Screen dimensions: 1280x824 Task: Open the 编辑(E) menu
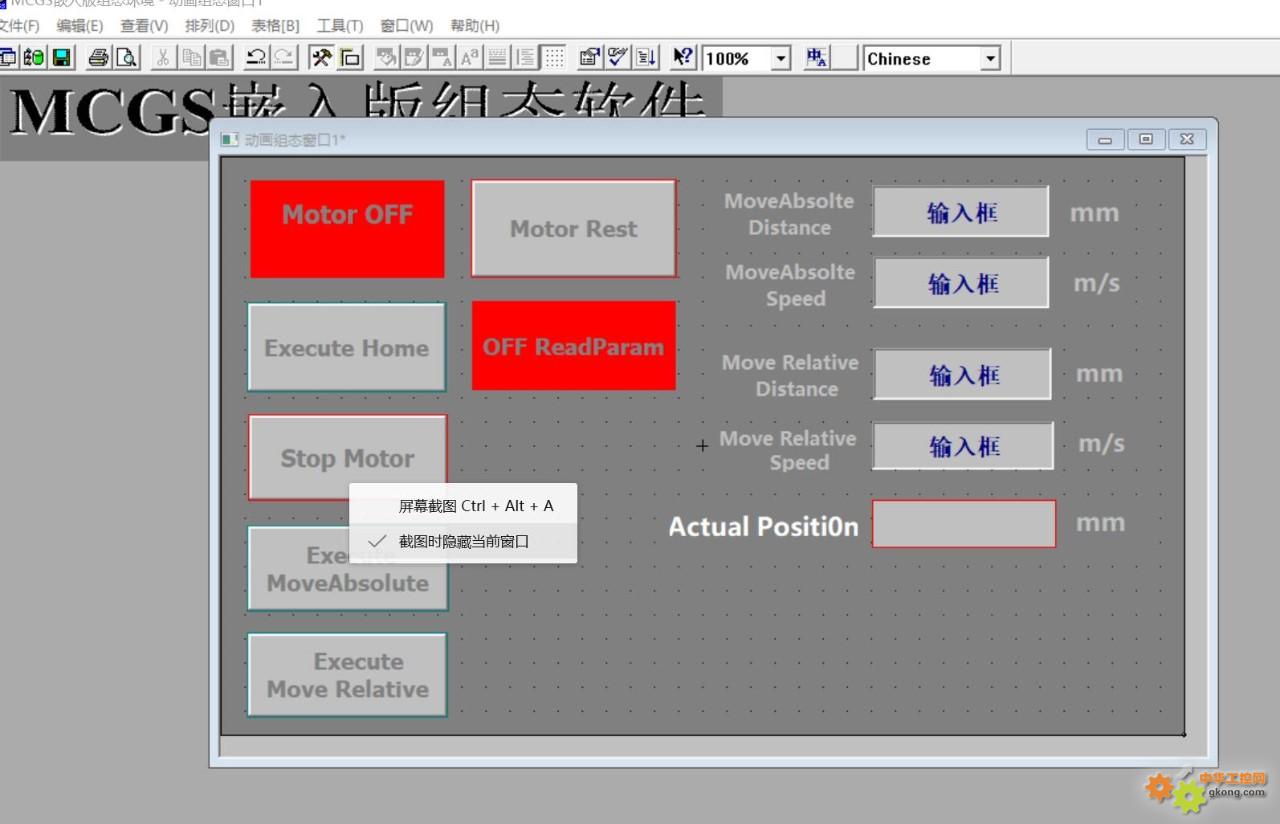click(x=80, y=26)
